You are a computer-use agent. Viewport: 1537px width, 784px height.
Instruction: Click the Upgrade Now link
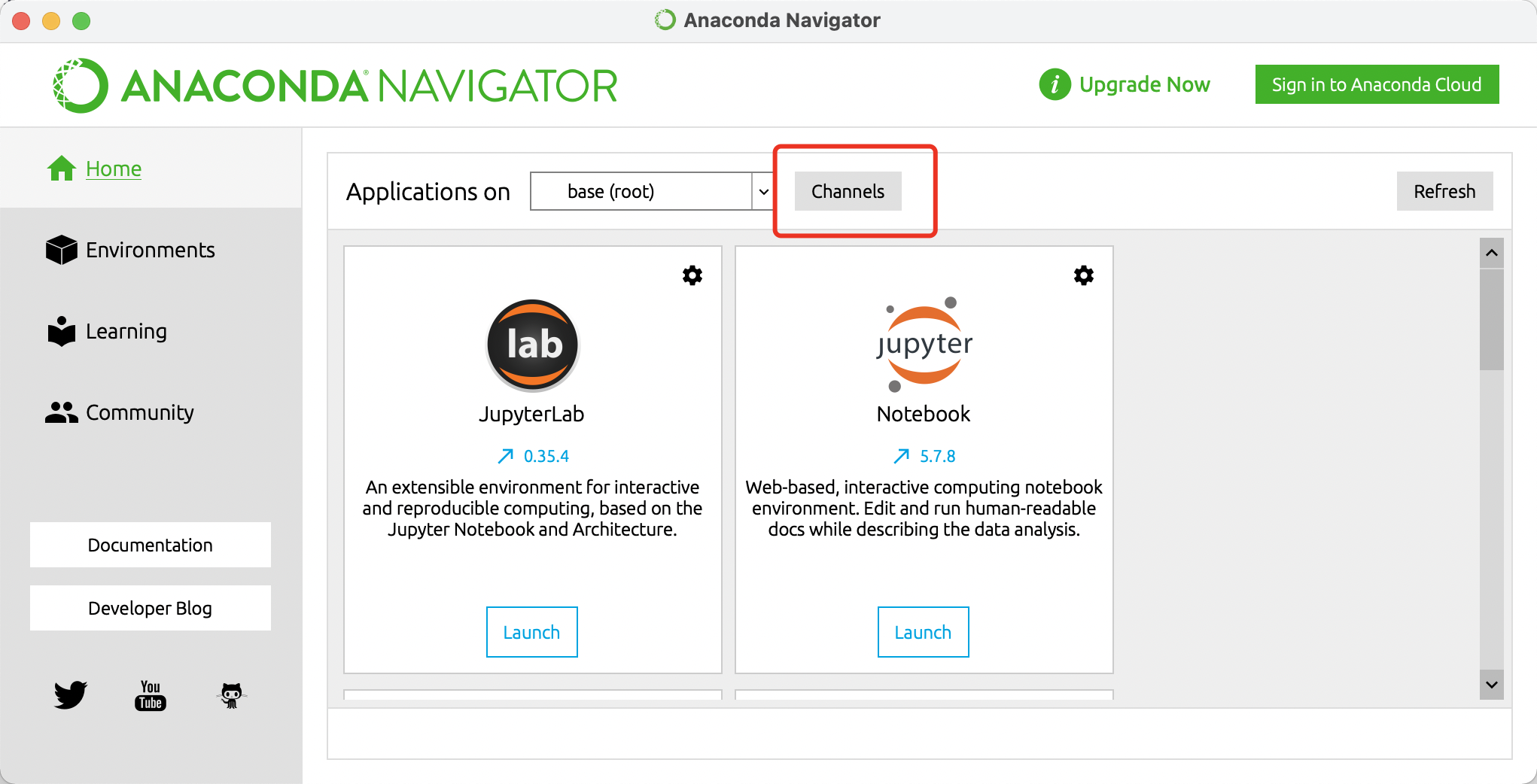click(1144, 84)
